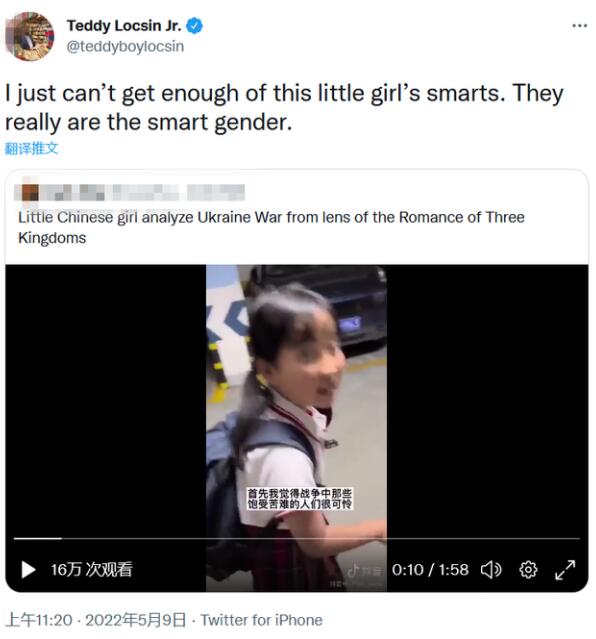Click the Chinese subtitle caption in video
The width and height of the screenshot is (596, 639).
tap(300, 498)
